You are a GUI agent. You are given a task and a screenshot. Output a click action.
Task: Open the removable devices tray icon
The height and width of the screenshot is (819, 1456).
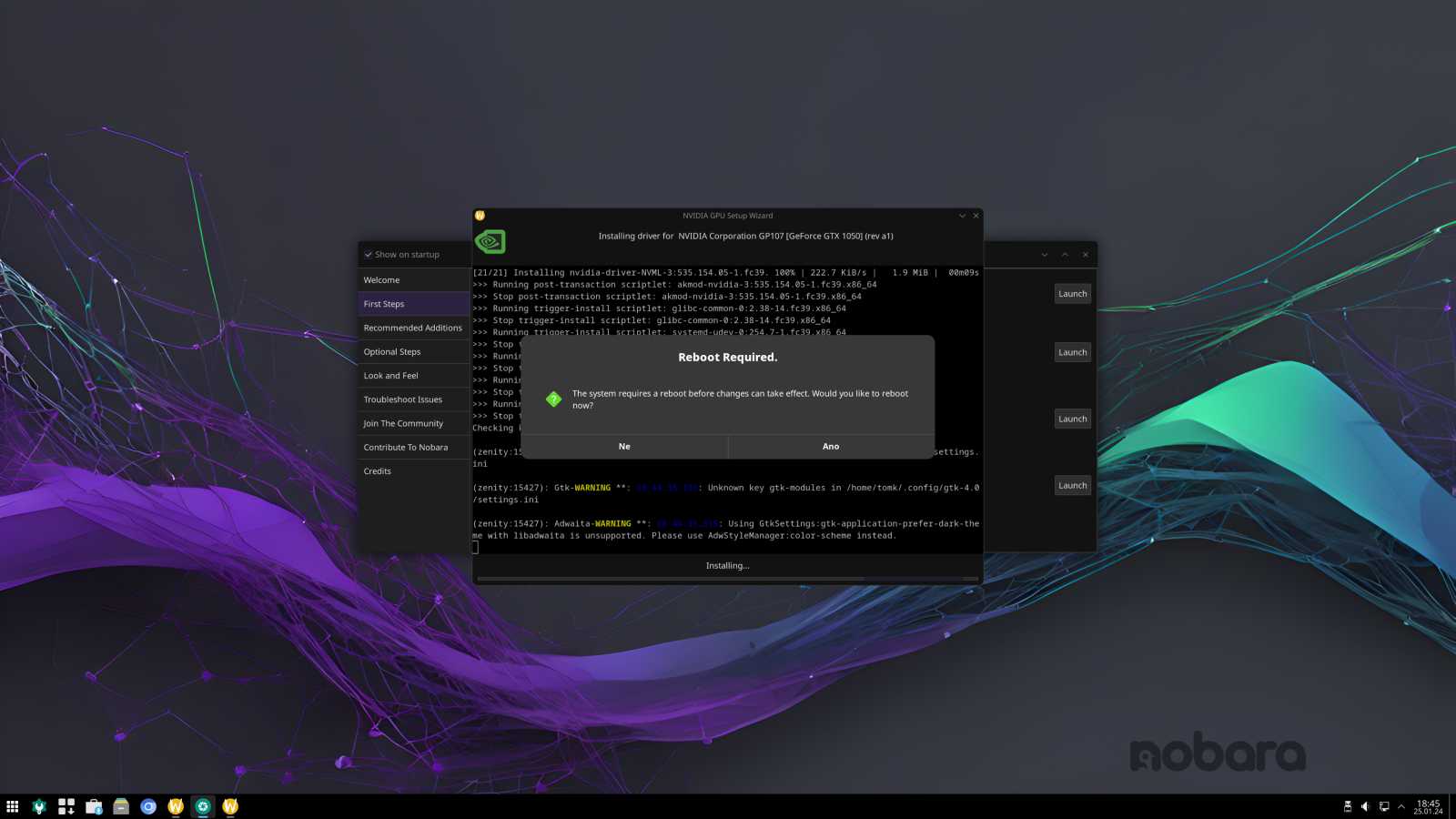[x=1348, y=806]
